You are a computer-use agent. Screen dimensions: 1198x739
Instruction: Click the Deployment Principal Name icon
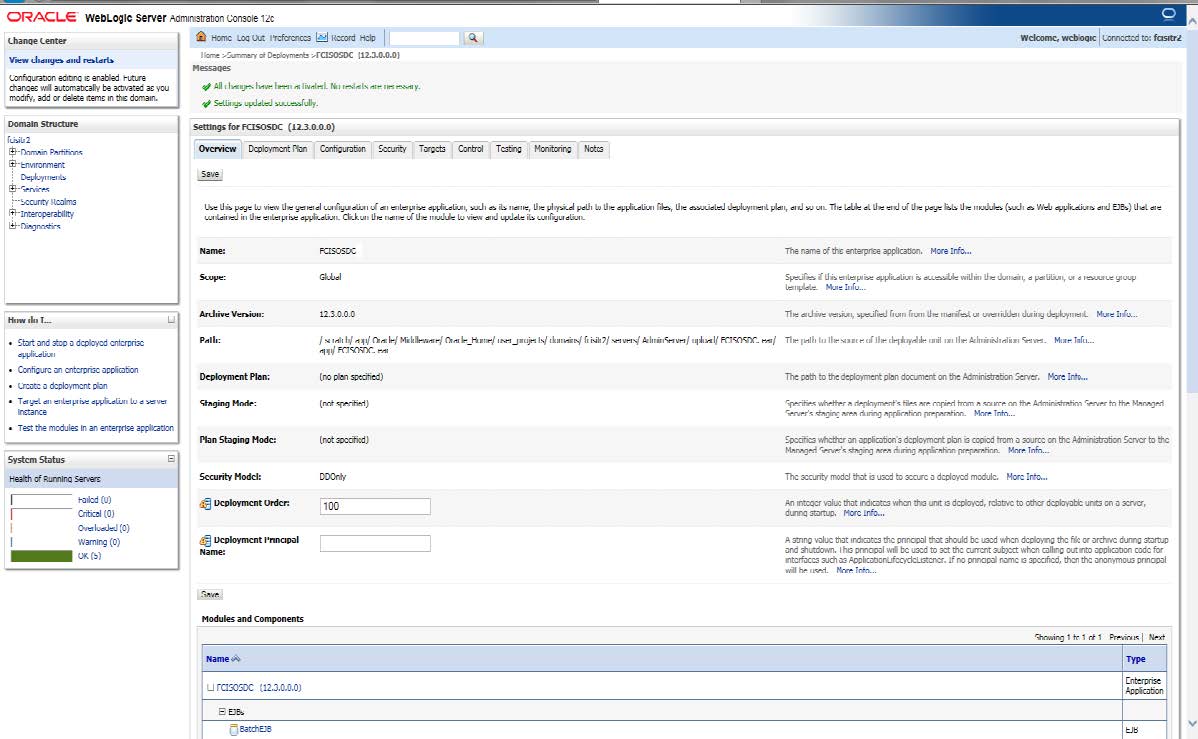coord(205,540)
